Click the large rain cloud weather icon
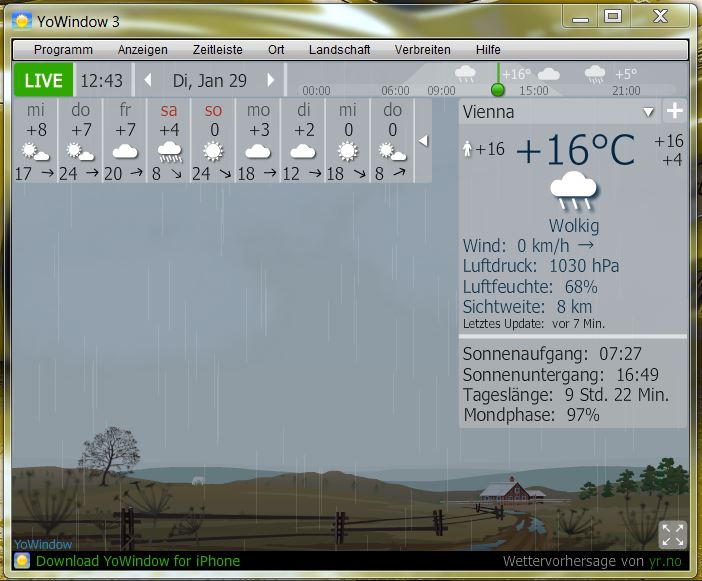 point(574,191)
